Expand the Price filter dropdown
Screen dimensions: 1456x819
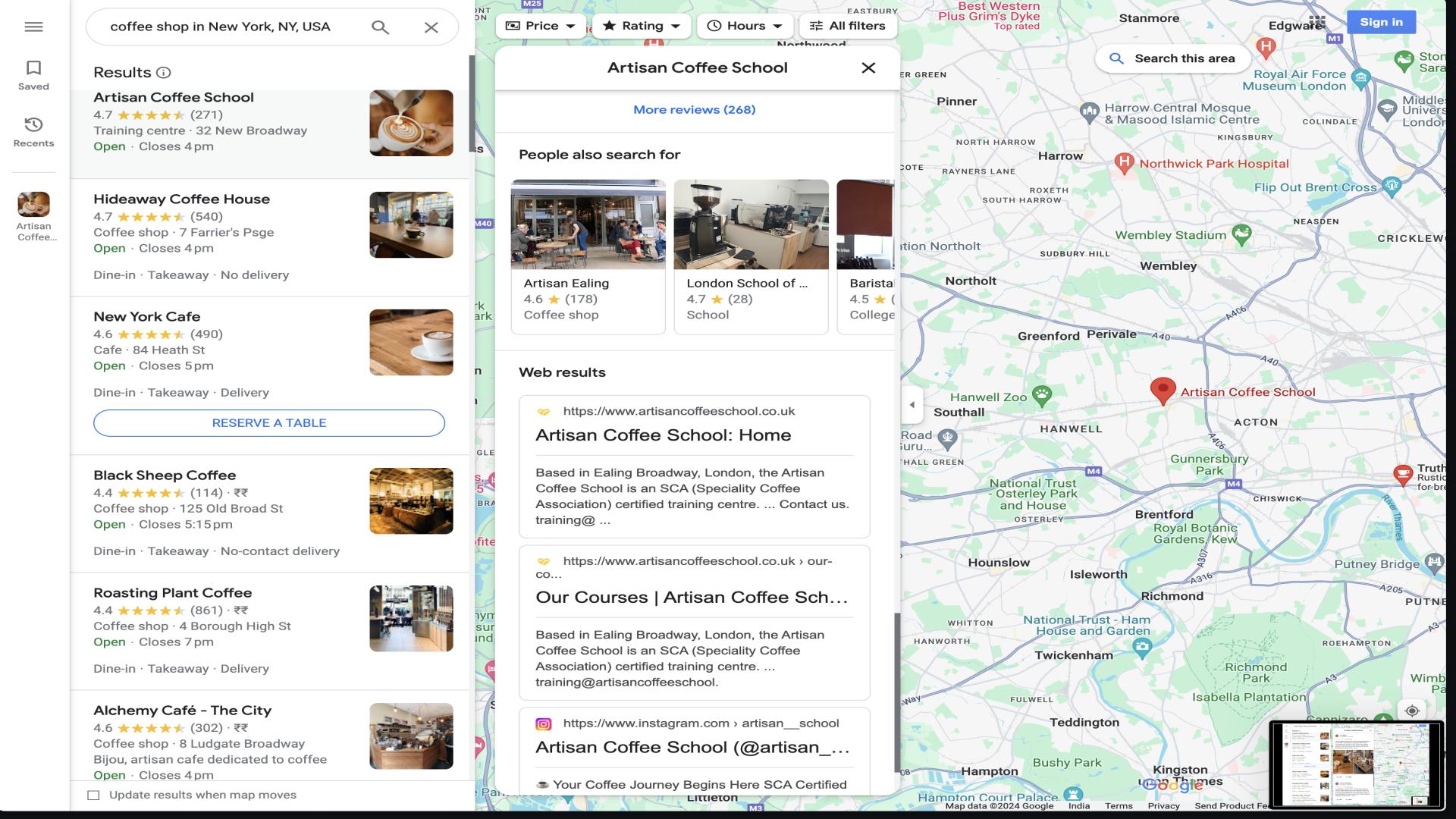(x=540, y=25)
